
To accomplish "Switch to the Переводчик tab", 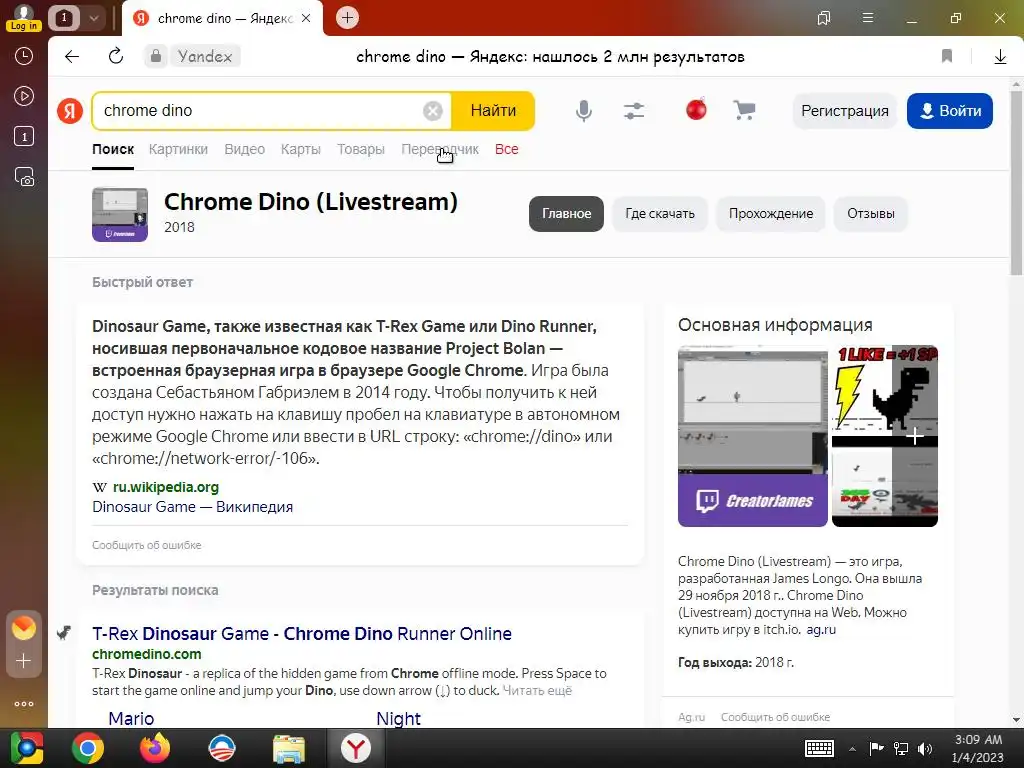I will tap(440, 149).
